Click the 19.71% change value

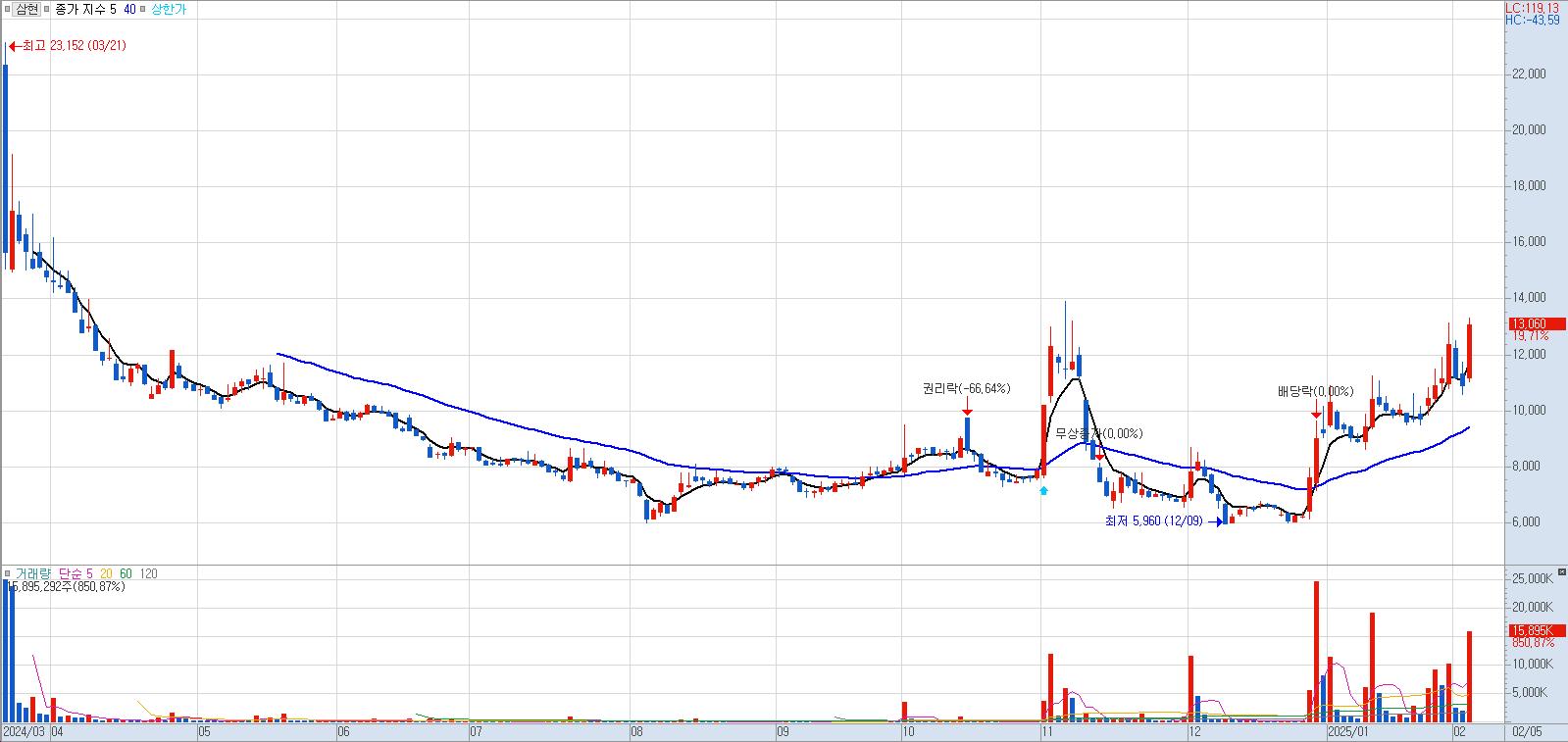[x=1531, y=335]
